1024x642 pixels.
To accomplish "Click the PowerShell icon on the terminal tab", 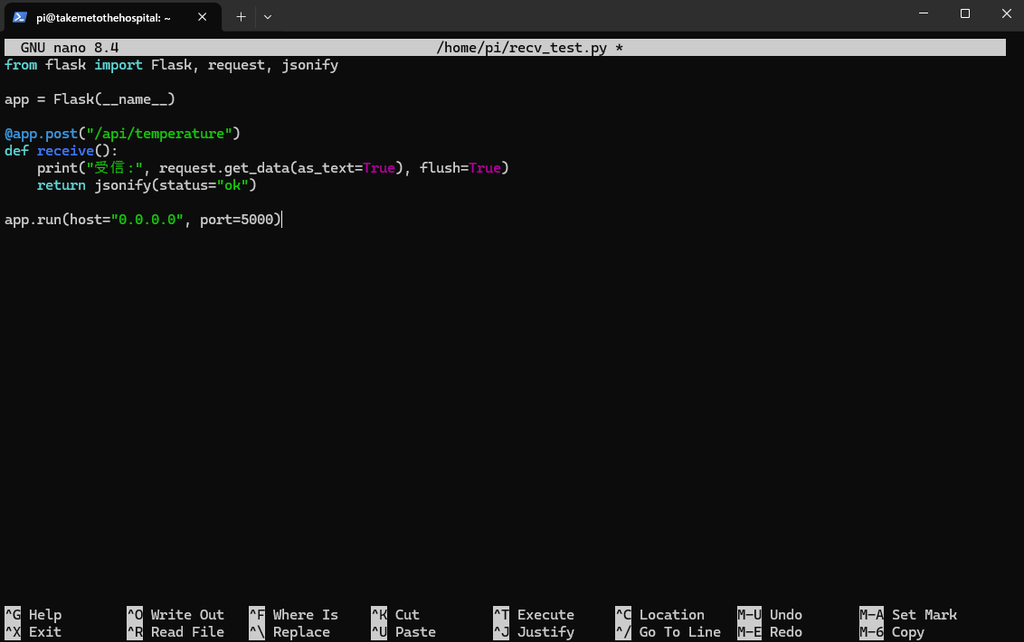I will coord(20,18).
